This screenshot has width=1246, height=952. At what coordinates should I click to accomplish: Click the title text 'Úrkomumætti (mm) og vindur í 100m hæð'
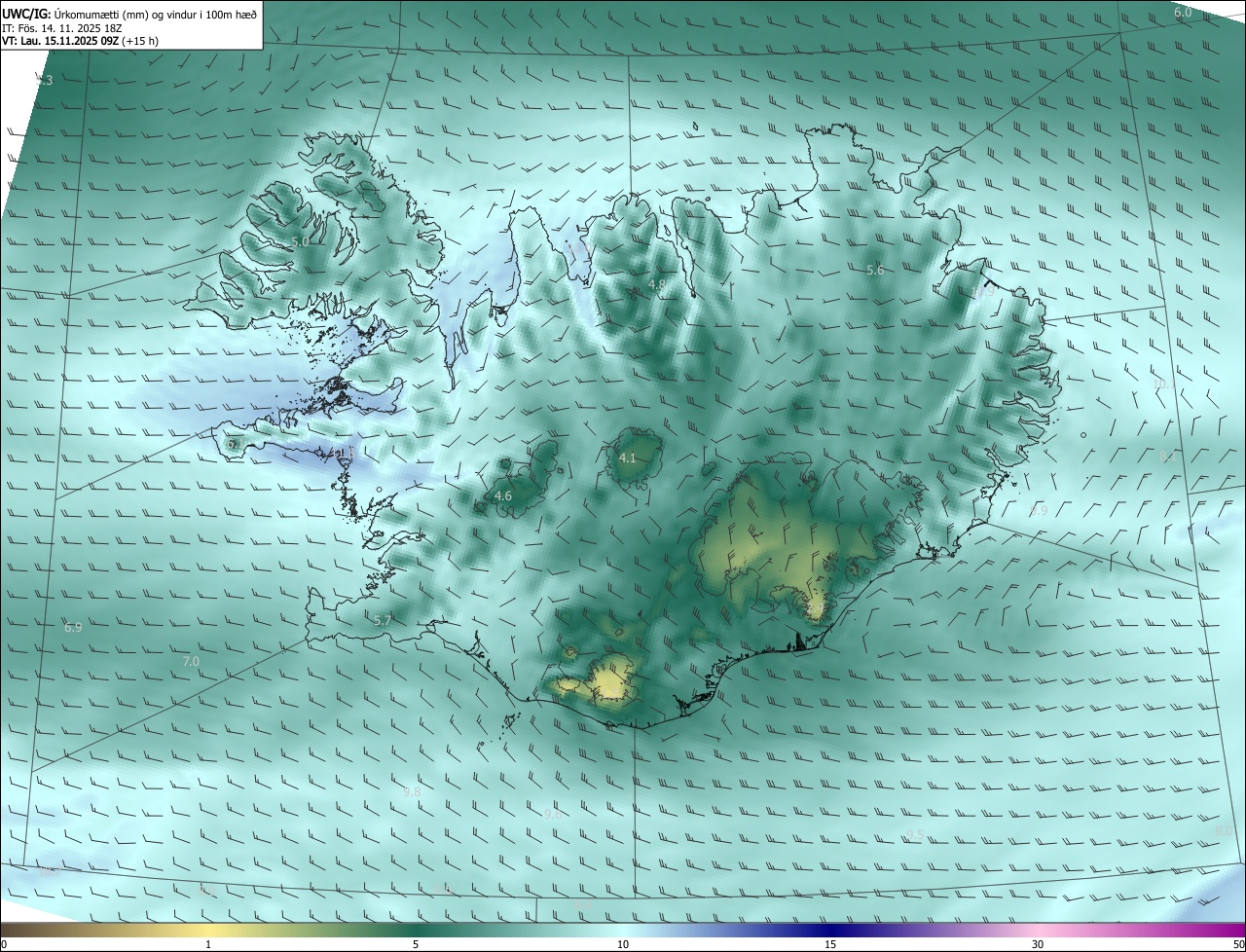156,13
